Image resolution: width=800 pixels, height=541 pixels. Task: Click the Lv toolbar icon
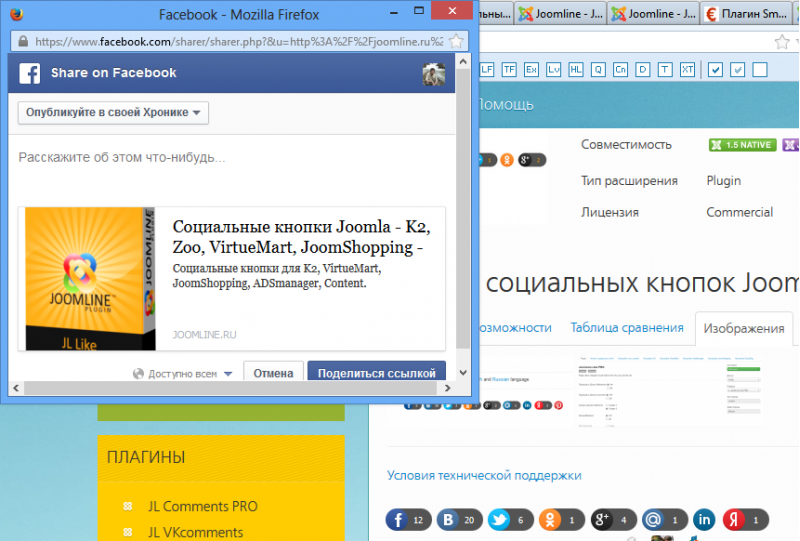[554, 70]
